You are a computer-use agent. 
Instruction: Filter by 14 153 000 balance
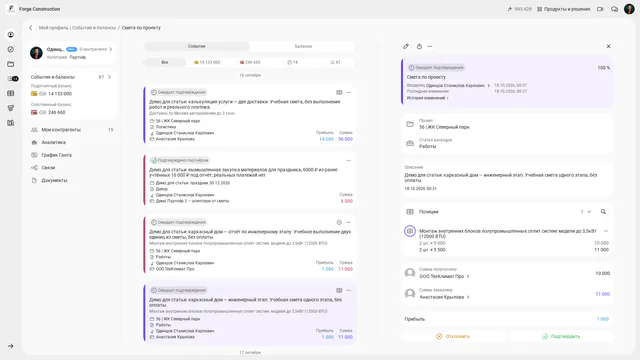(x=207, y=62)
